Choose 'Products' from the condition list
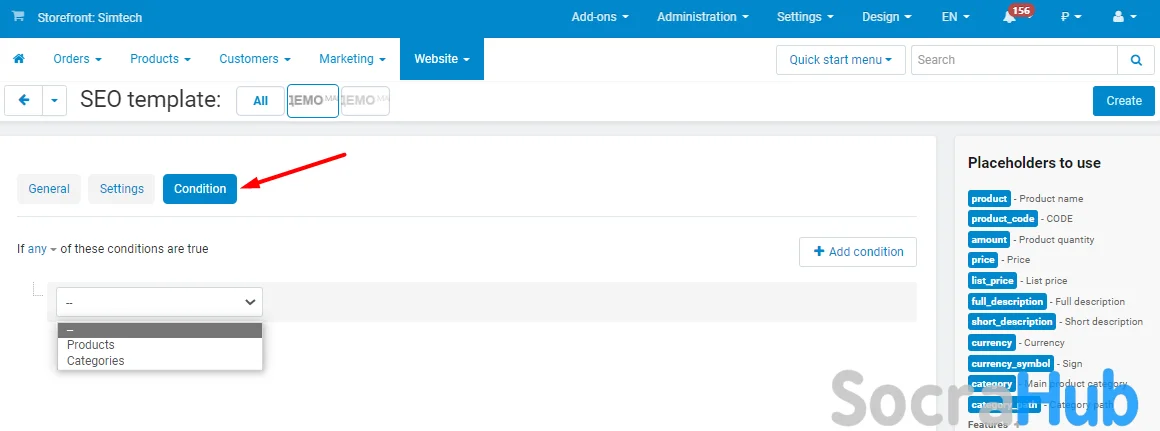The image size is (1160, 431). 91,345
